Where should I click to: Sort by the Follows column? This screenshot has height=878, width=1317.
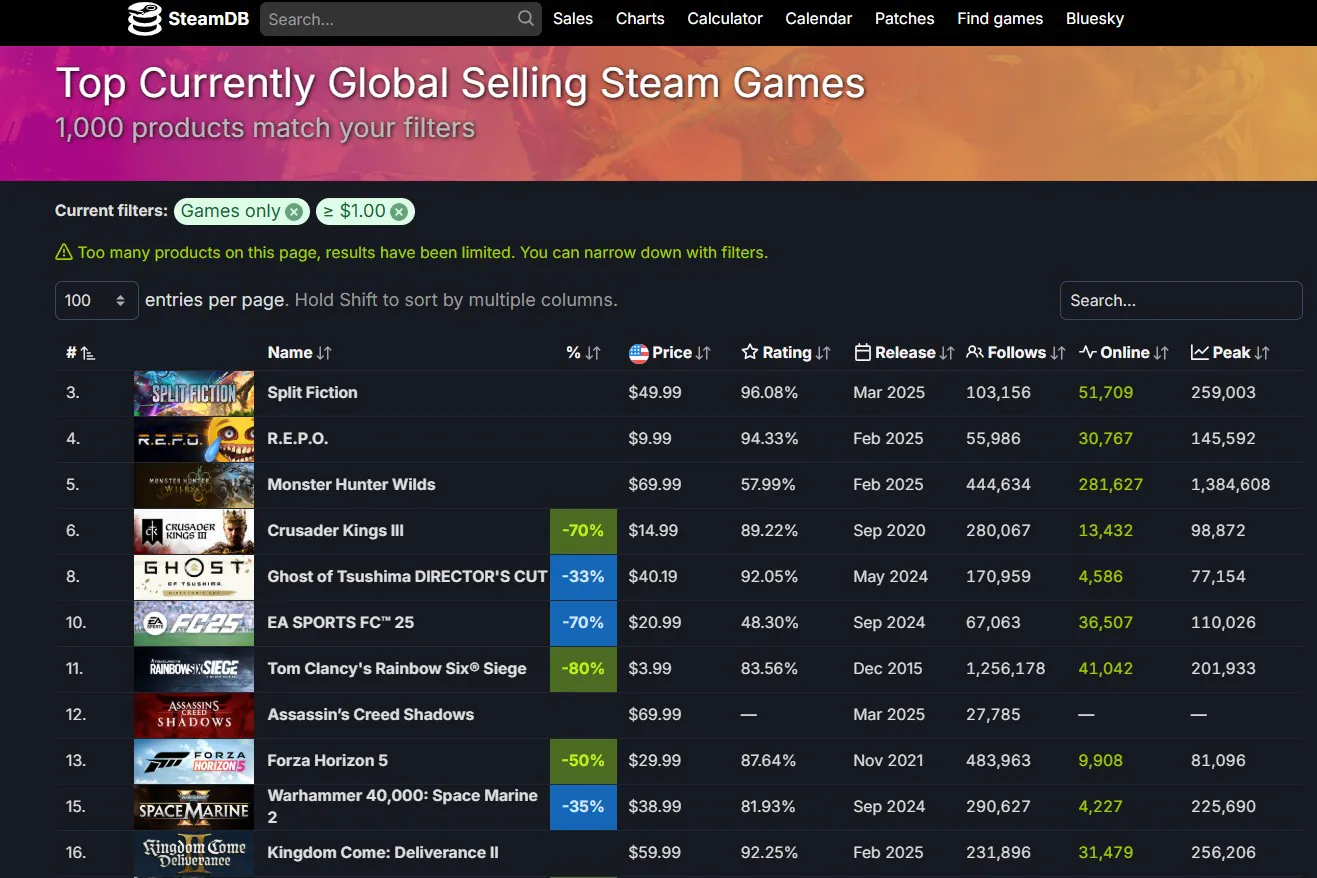pyautogui.click(x=1016, y=353)
